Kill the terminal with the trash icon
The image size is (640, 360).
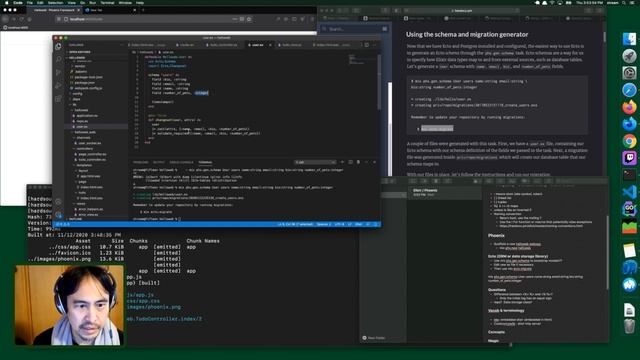[x=358, y=162]
